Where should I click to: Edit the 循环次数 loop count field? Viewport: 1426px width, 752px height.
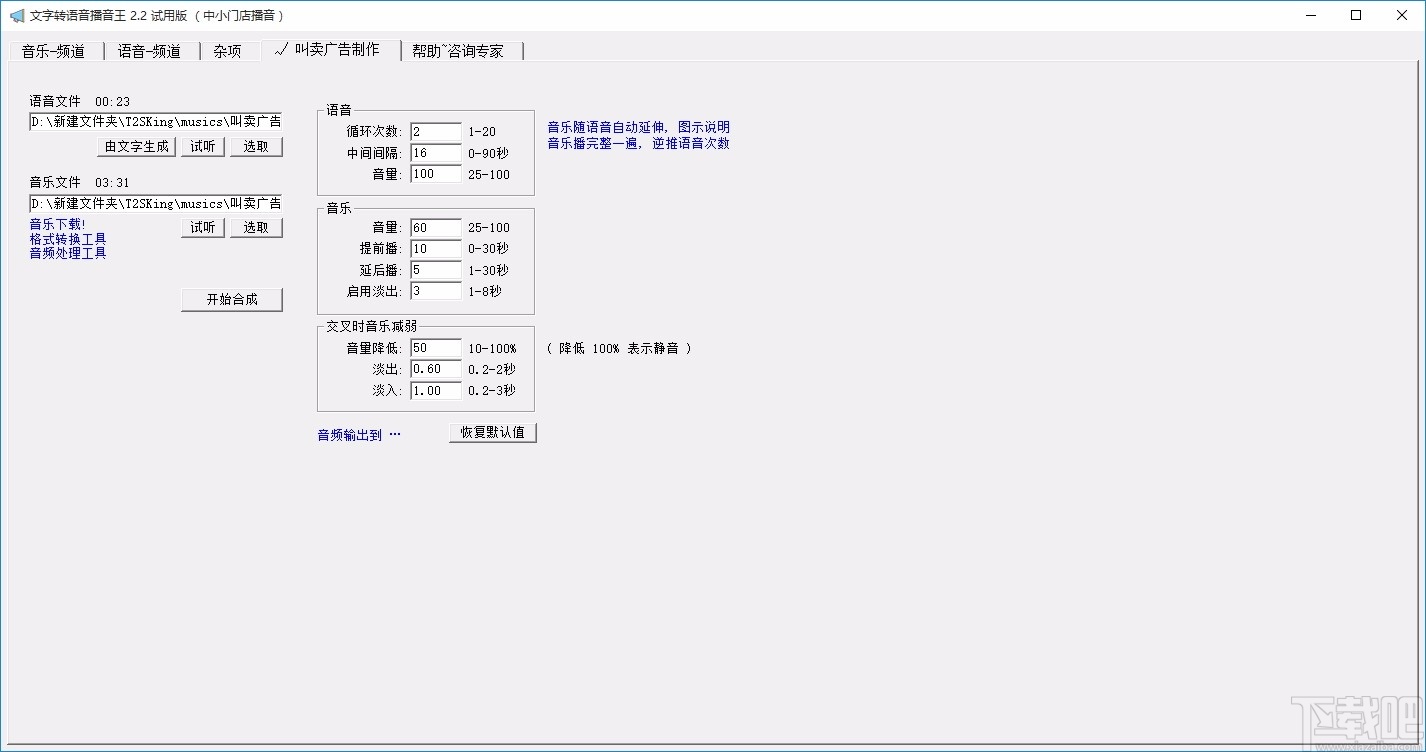[435, 131]
